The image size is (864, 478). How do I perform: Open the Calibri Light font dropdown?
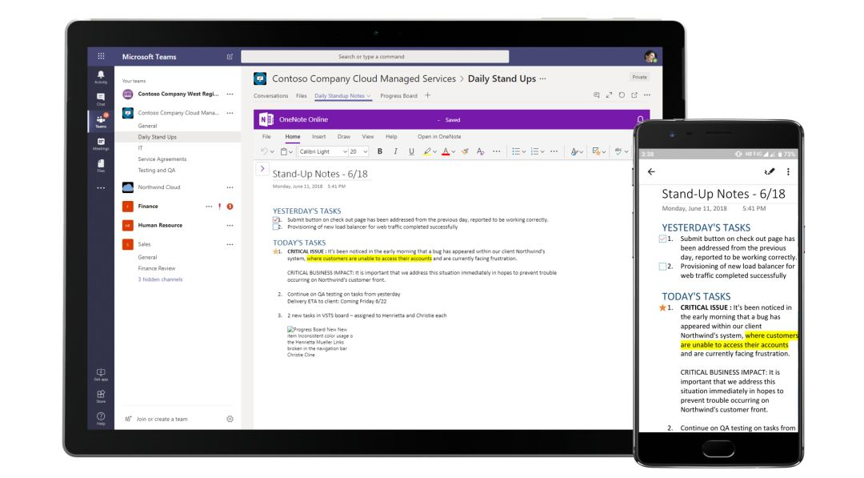pos(323,152)
